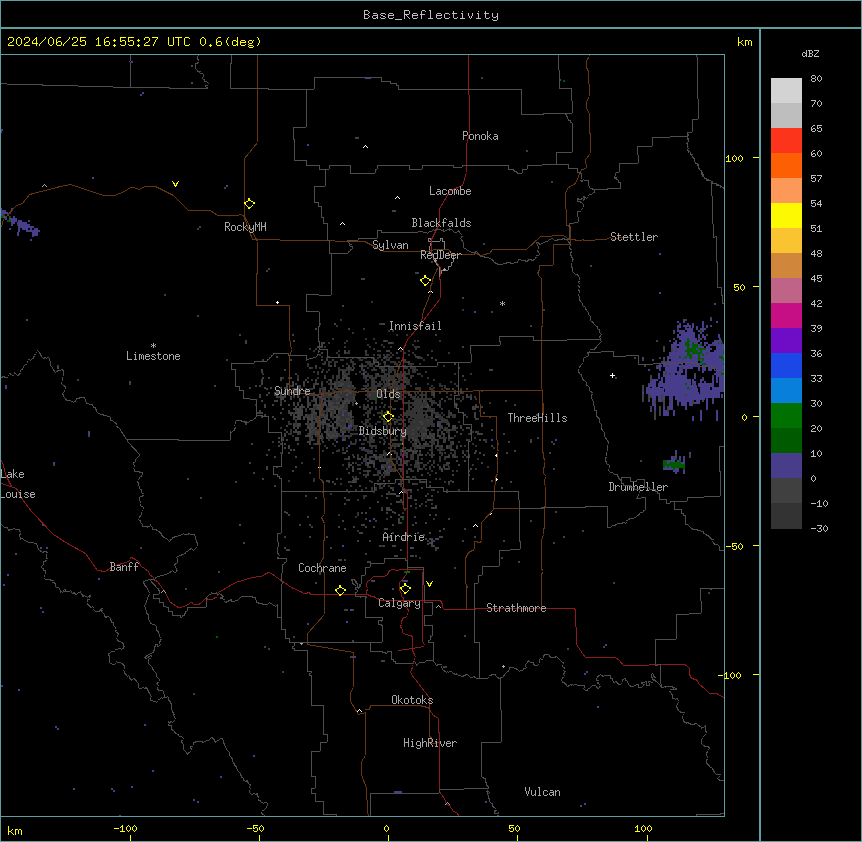This screenshot has width=862, height=842.
Task: Click the Vulcan city label
Action: (542, 792)
